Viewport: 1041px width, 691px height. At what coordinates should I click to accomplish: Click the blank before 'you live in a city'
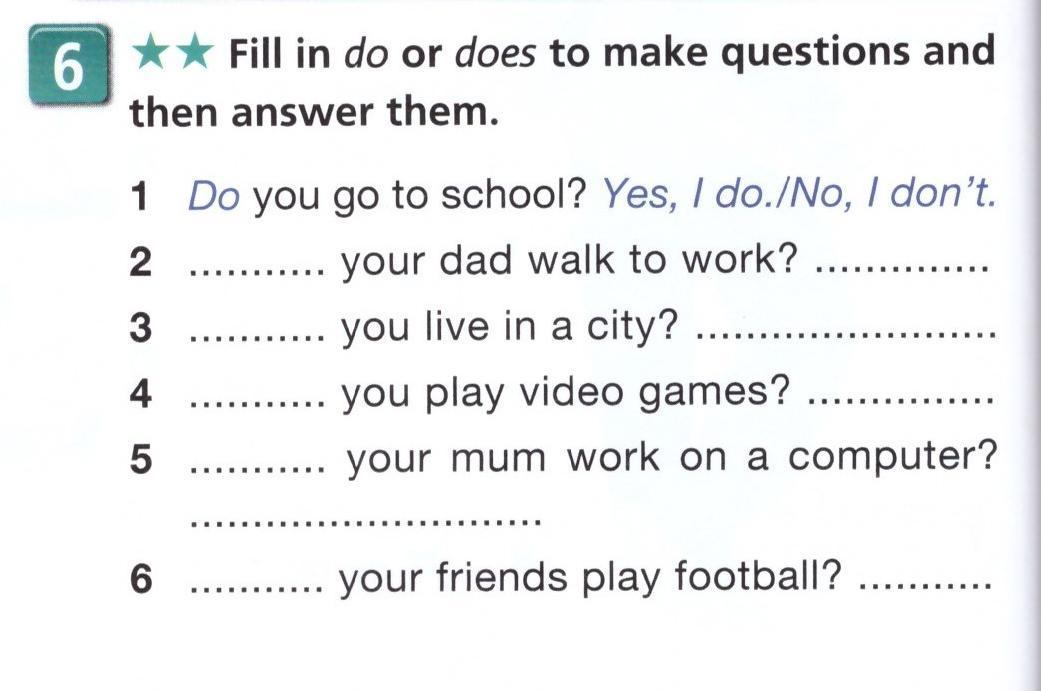click(257, 338)
